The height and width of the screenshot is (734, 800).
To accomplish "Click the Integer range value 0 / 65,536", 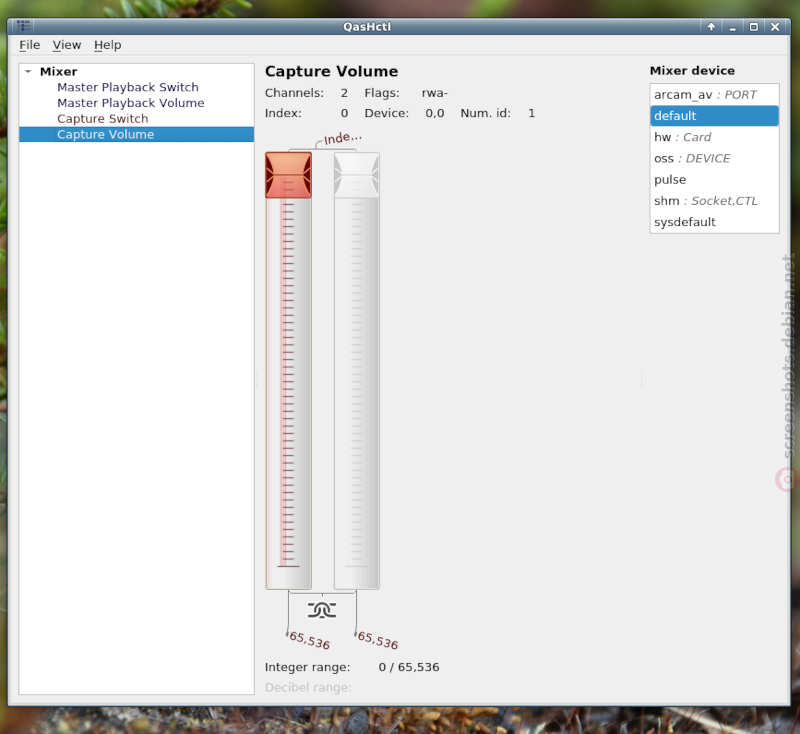I will [409, 667].
